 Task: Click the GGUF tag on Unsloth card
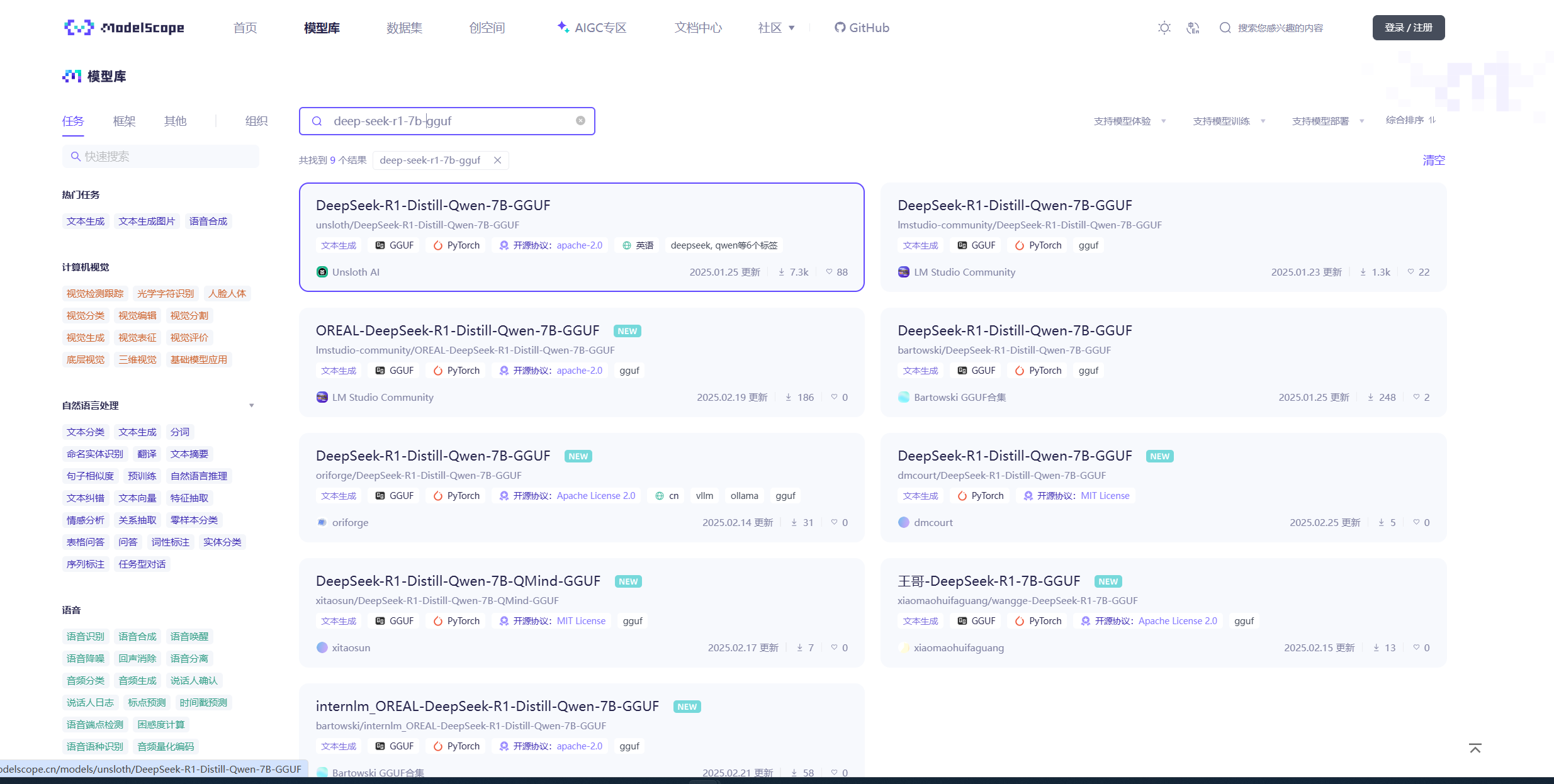pos(395,245)
